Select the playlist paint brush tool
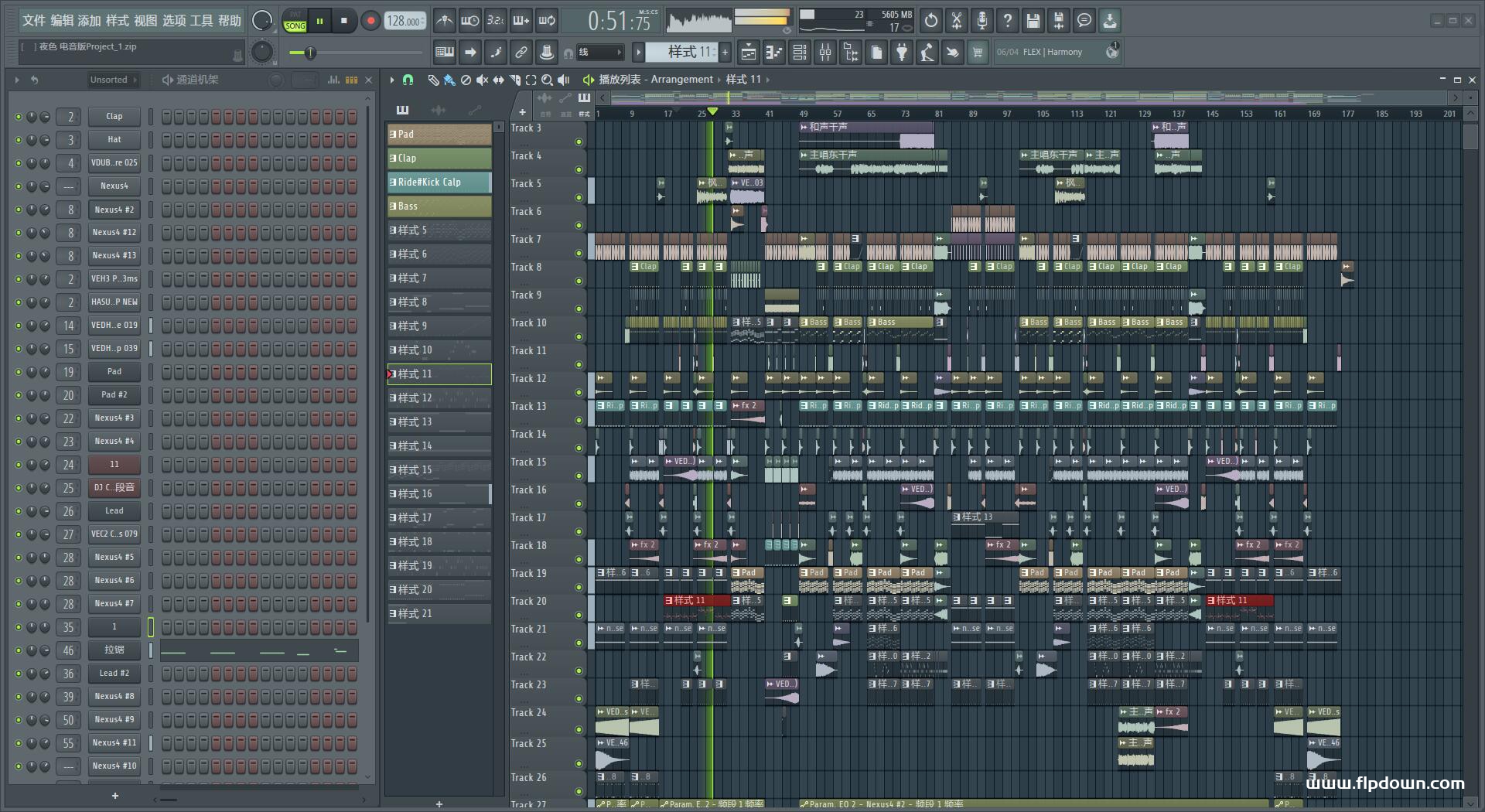The height and width of the screenshot is (812, 1485). 449,80
